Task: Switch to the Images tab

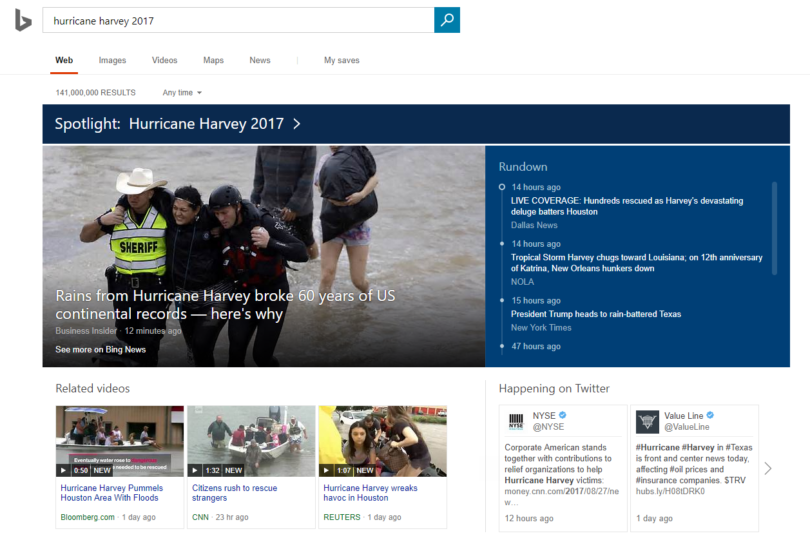Action: (x=112, y=60)
